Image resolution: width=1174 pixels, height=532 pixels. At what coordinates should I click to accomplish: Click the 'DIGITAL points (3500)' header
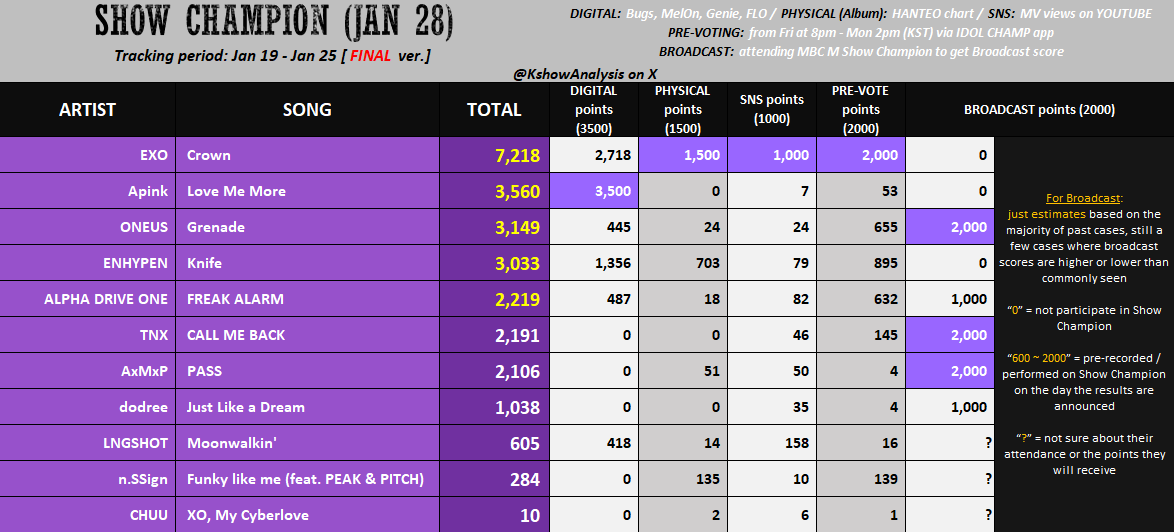(594, 109)
